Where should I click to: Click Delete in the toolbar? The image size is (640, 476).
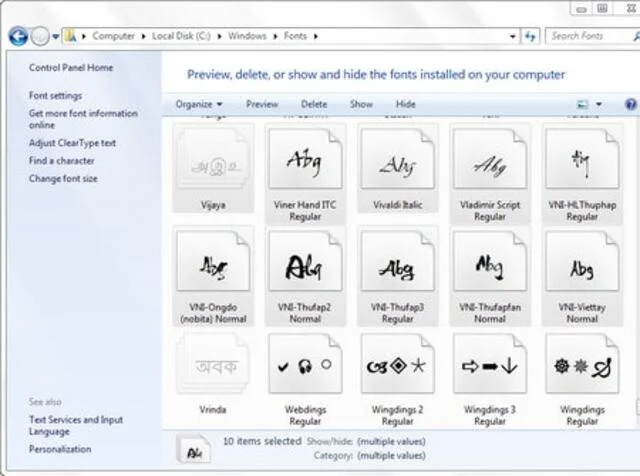314,104
